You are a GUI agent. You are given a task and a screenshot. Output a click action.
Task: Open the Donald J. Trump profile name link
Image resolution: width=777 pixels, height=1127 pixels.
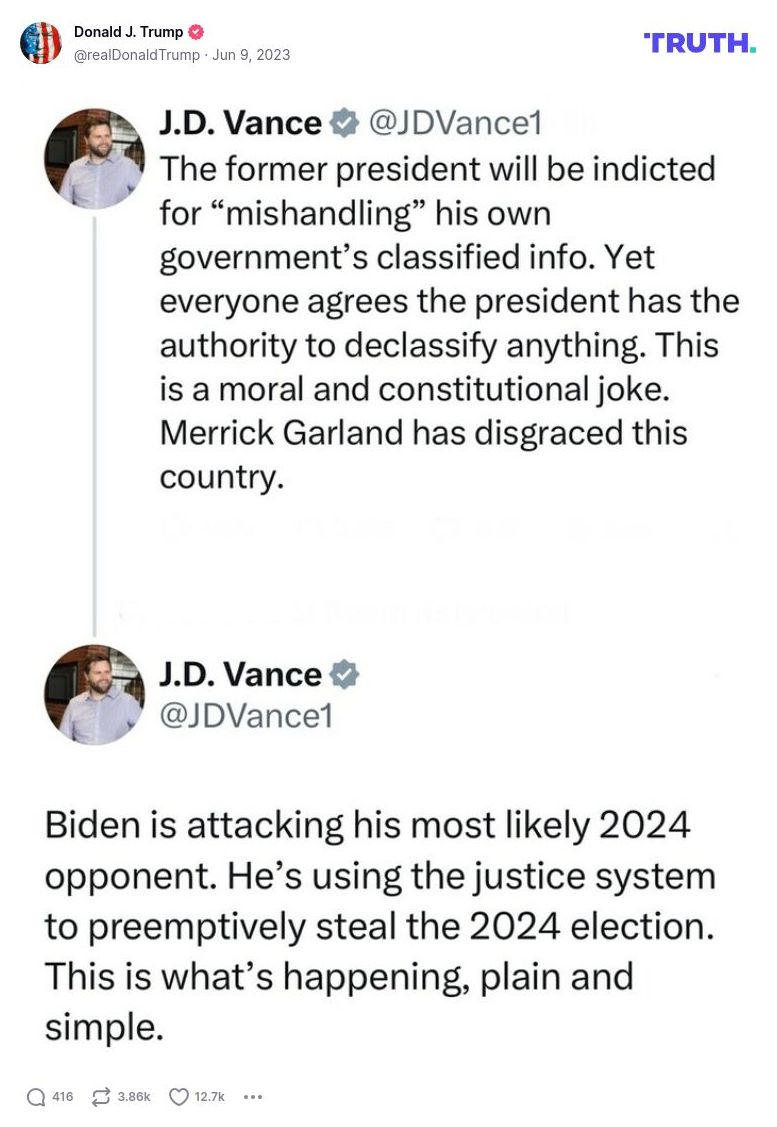(x=129, y=32)
